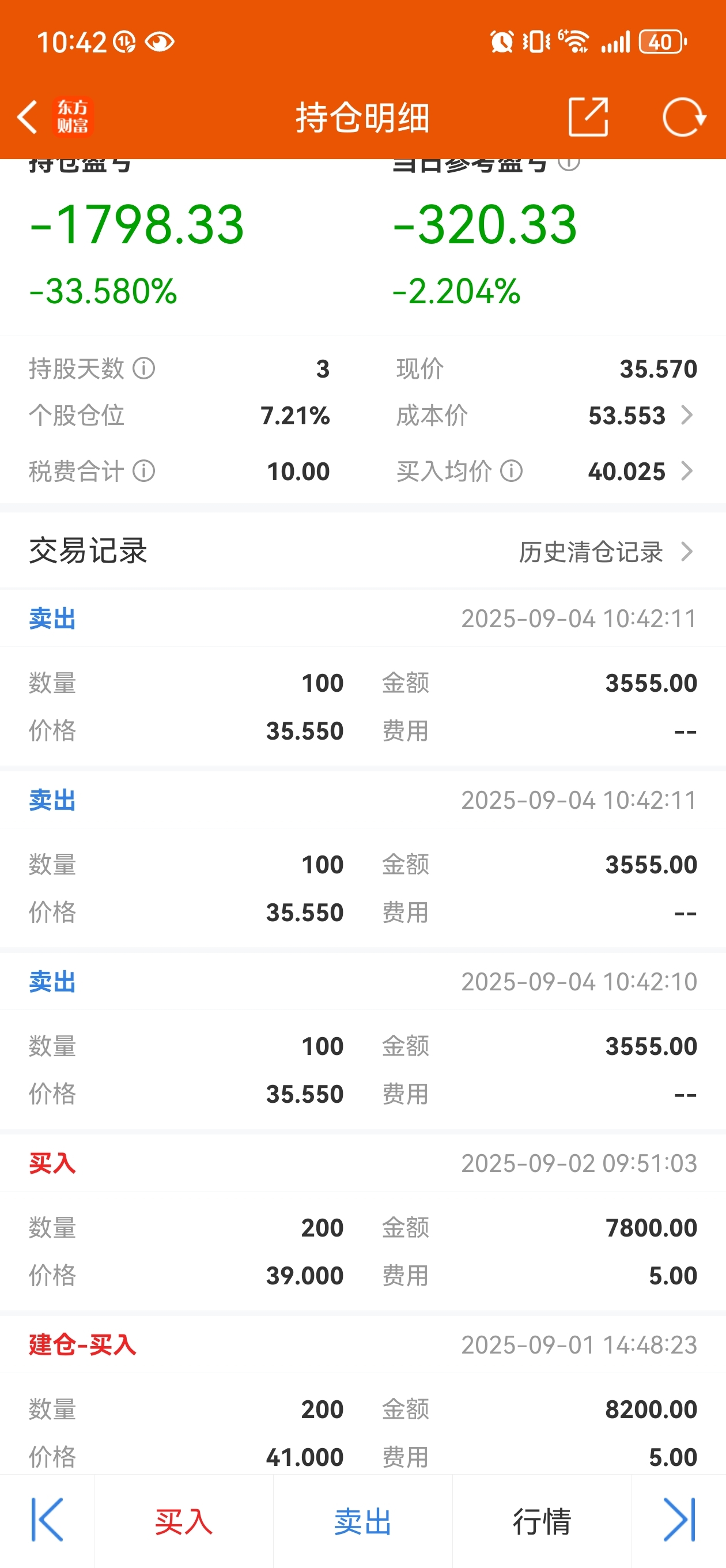Open the 买入 tab at bottom
This screenshot has height=1568, width=726.
(184, 1521)
